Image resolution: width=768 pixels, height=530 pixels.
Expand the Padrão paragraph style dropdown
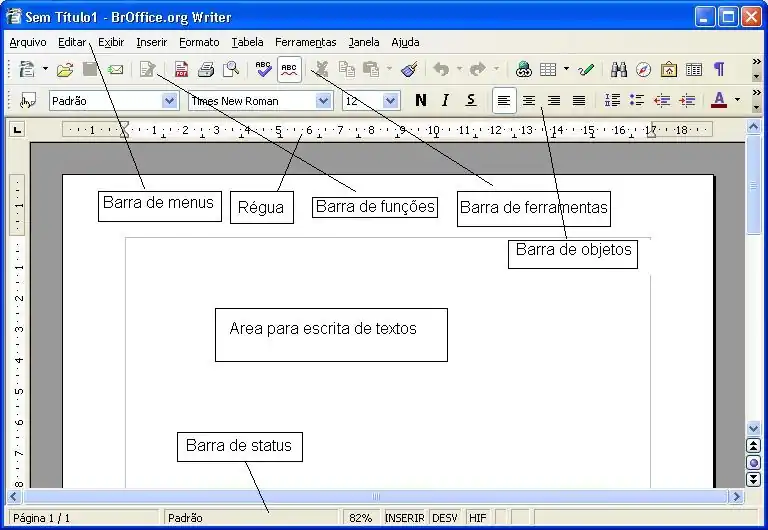point(169,101)
